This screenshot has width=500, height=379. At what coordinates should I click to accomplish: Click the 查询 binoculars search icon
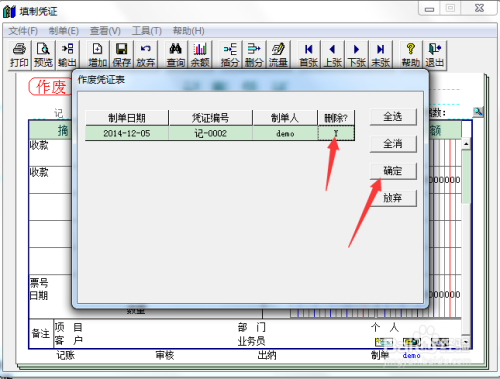(176, 55)
